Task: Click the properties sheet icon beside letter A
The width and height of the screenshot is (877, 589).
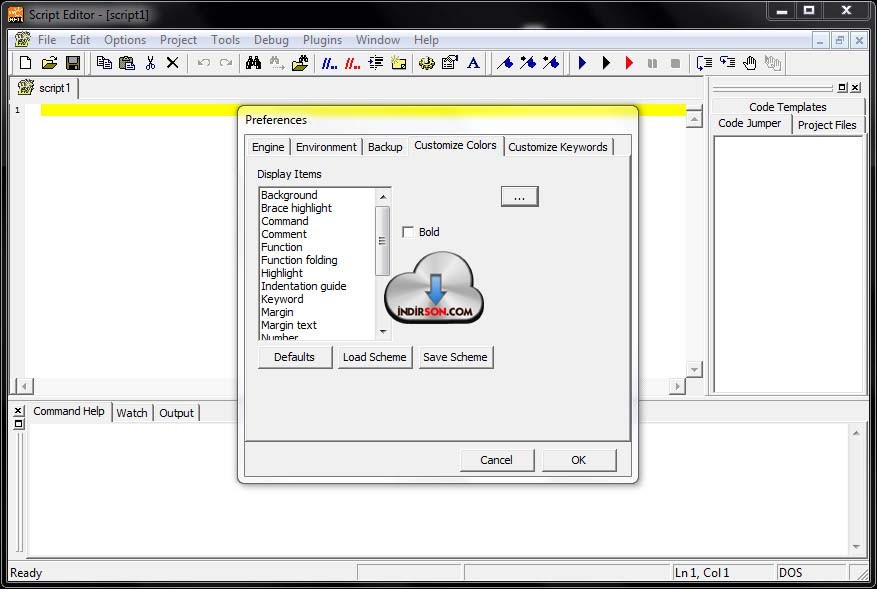Action: click(x=450, y=63)
